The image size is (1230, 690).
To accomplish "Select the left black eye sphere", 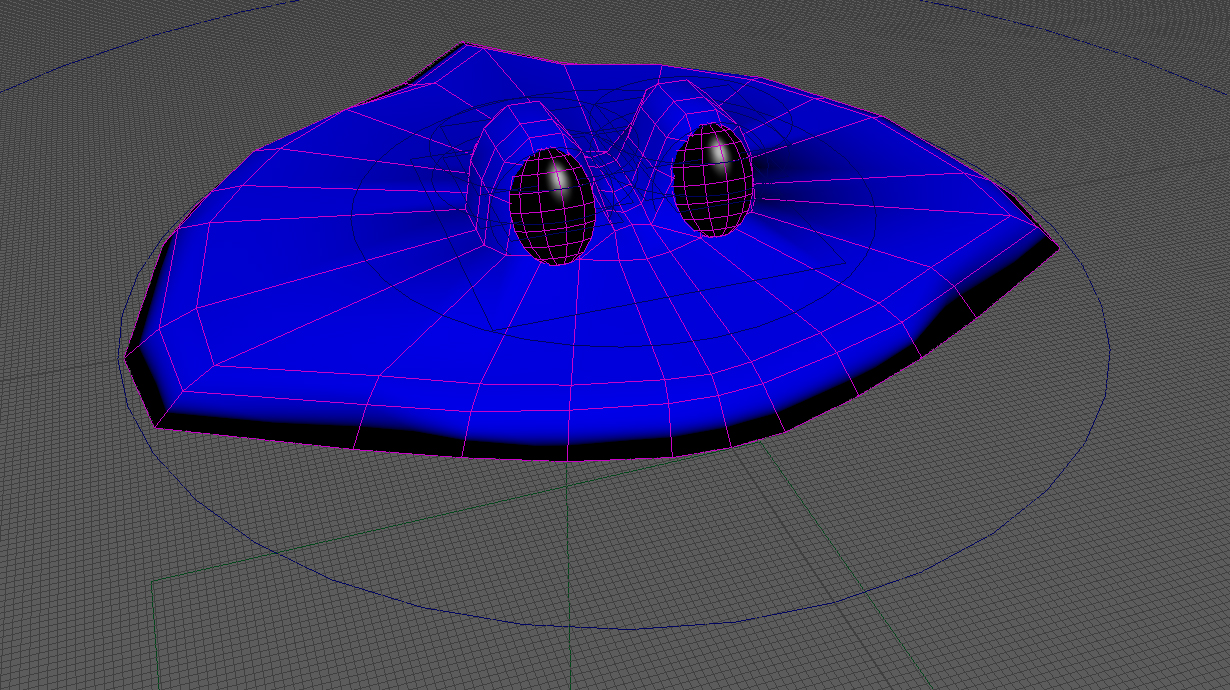I will pyautogui.click(x=552, y=208).
